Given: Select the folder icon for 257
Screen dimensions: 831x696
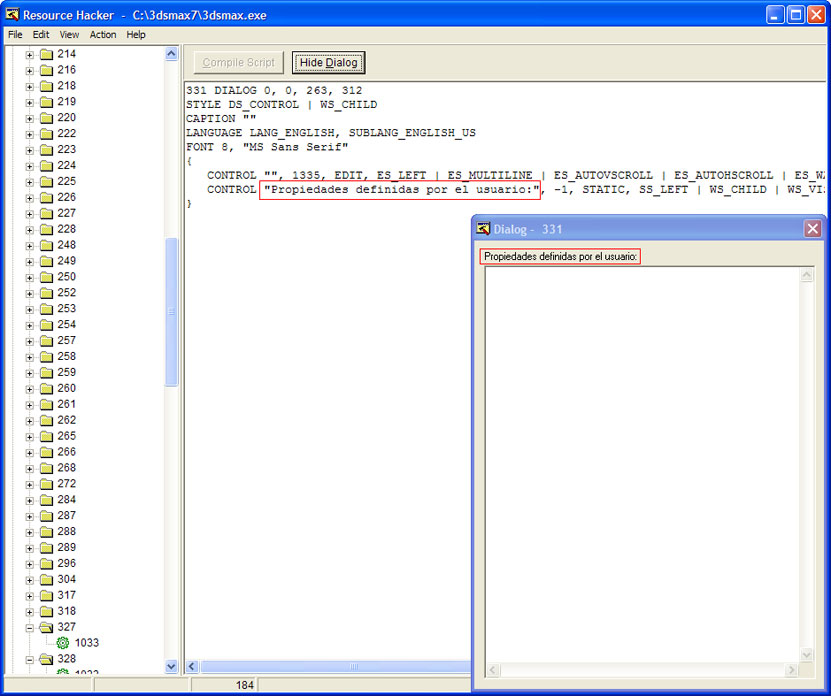Looking at the screenshot, I should click(47, 340).
